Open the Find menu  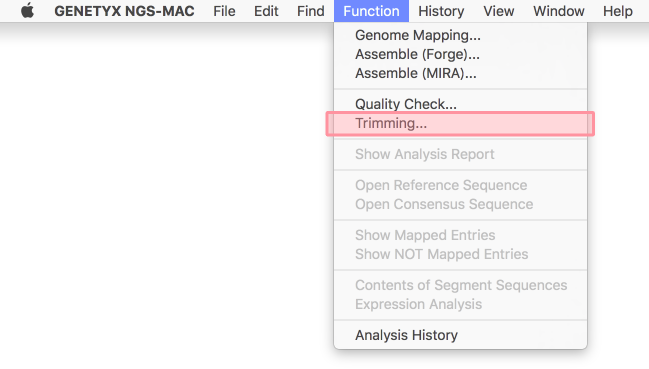pyautogui.click(x=310, y=11)
